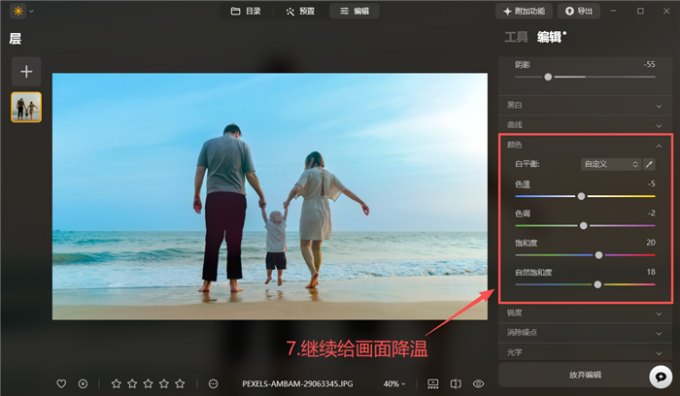Select the beach family layer thumbnail
This screenshot has height=396, width=680.
[x=26, y=107]
